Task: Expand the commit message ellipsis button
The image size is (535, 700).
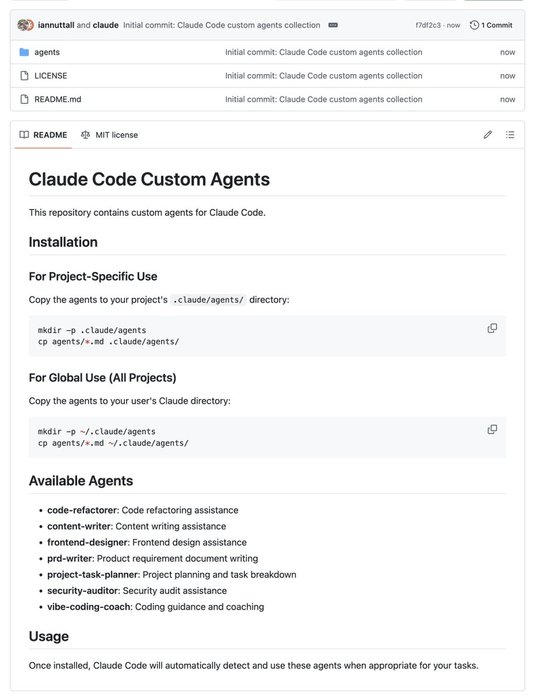Action: 333,25
